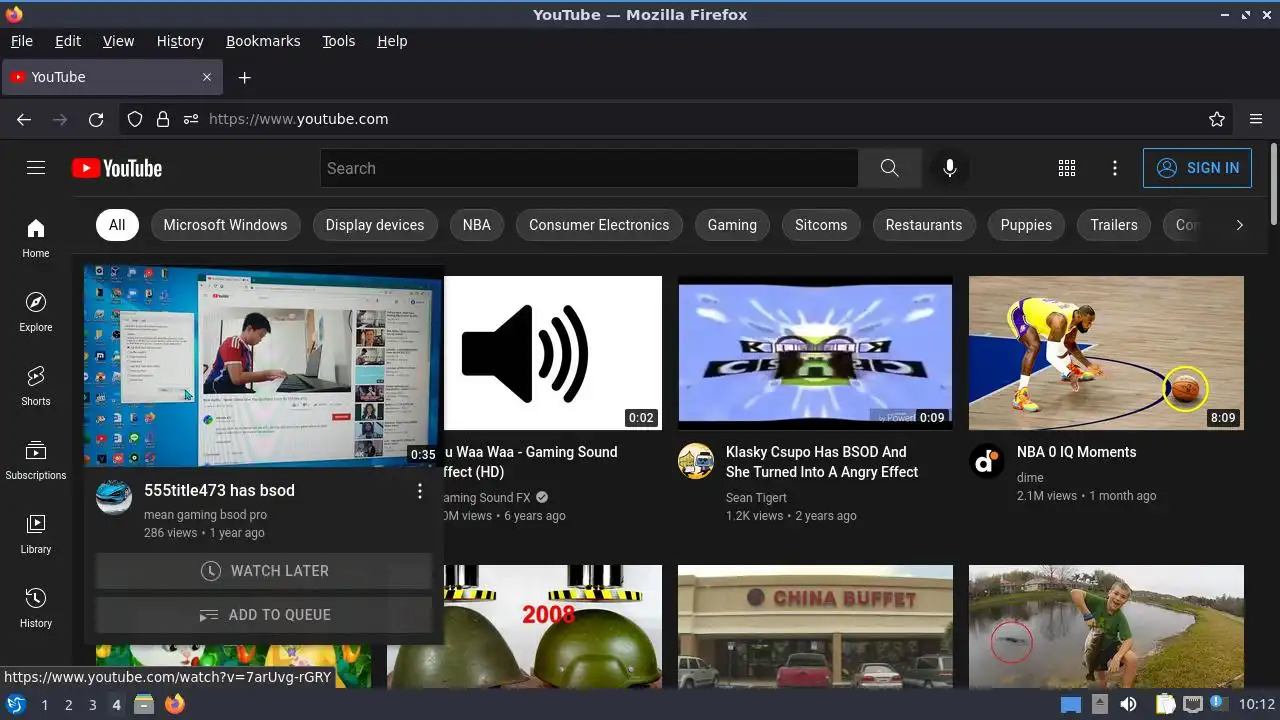This screenshot has height=720, width=1280.
Task: Open the View menu
Action: (118, 41)
